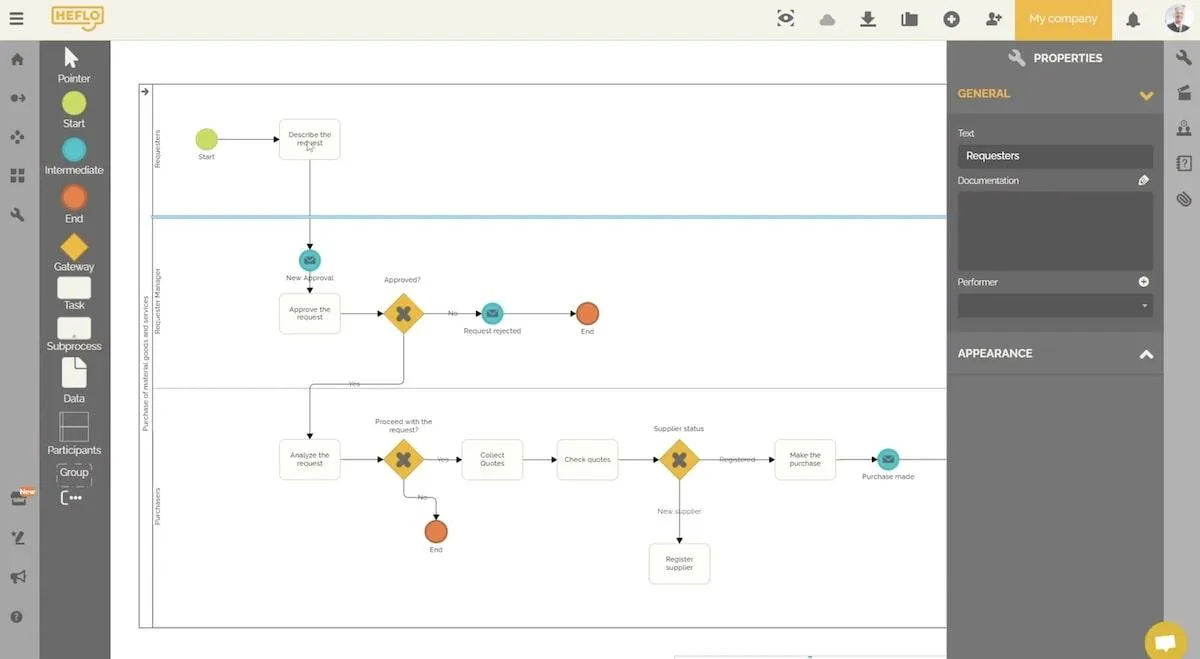Add a performer with plus button

[1144, 282]
